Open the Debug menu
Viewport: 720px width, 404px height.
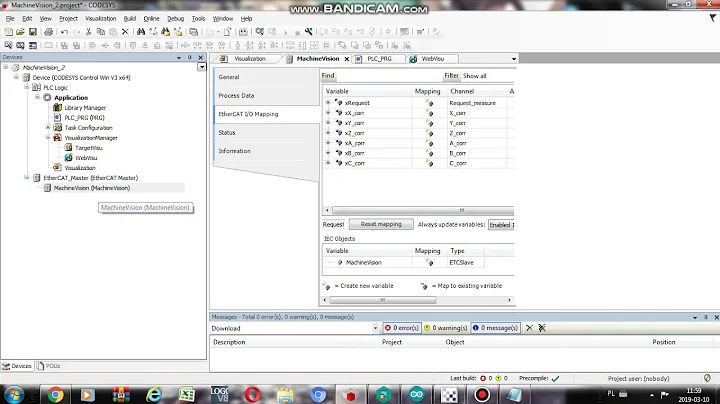tap(175, 18)
